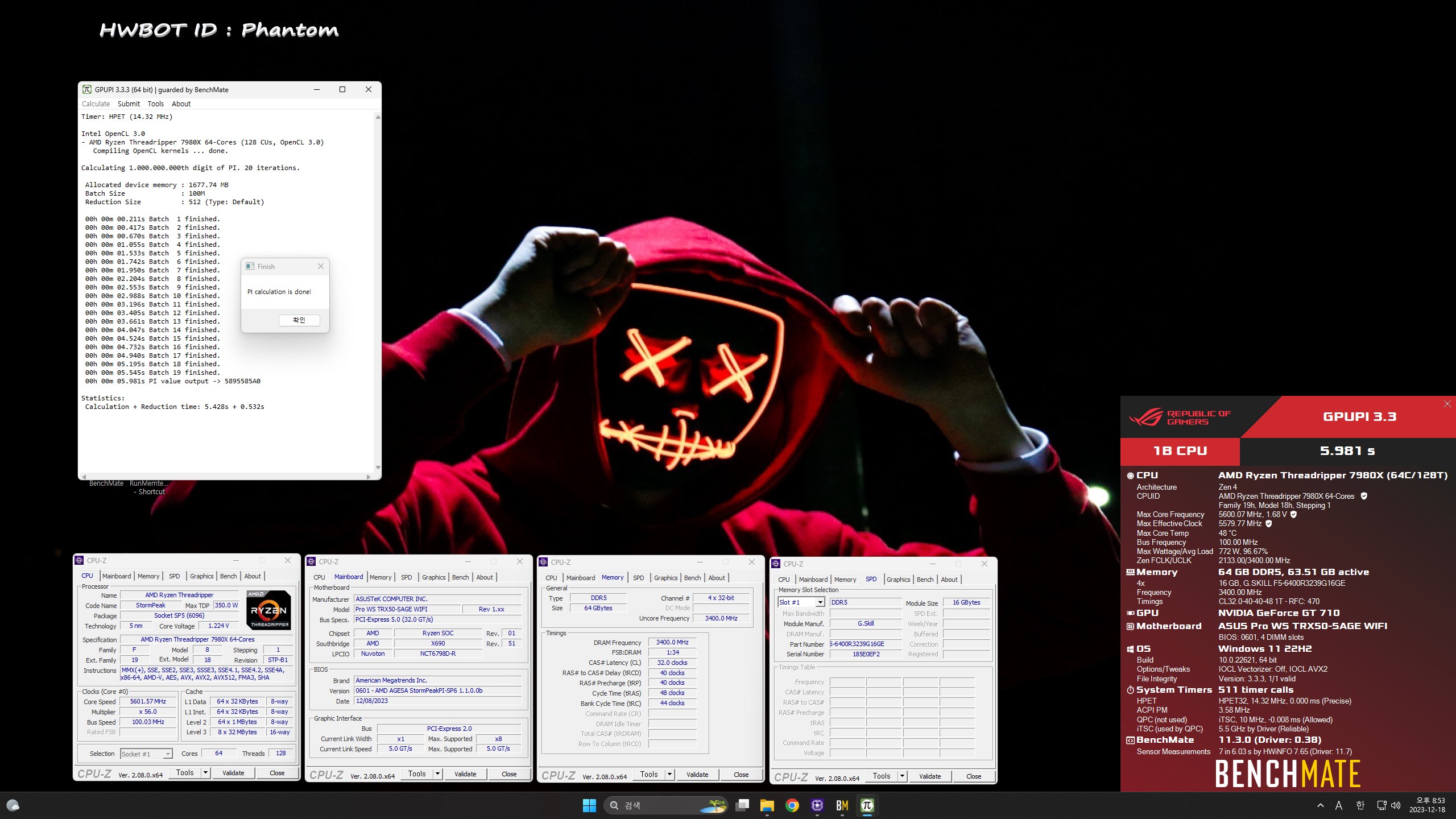This screenshot has width=1456, height=819.
Task: Open Task View from the taskbar
Action: [x=742, y=805]
